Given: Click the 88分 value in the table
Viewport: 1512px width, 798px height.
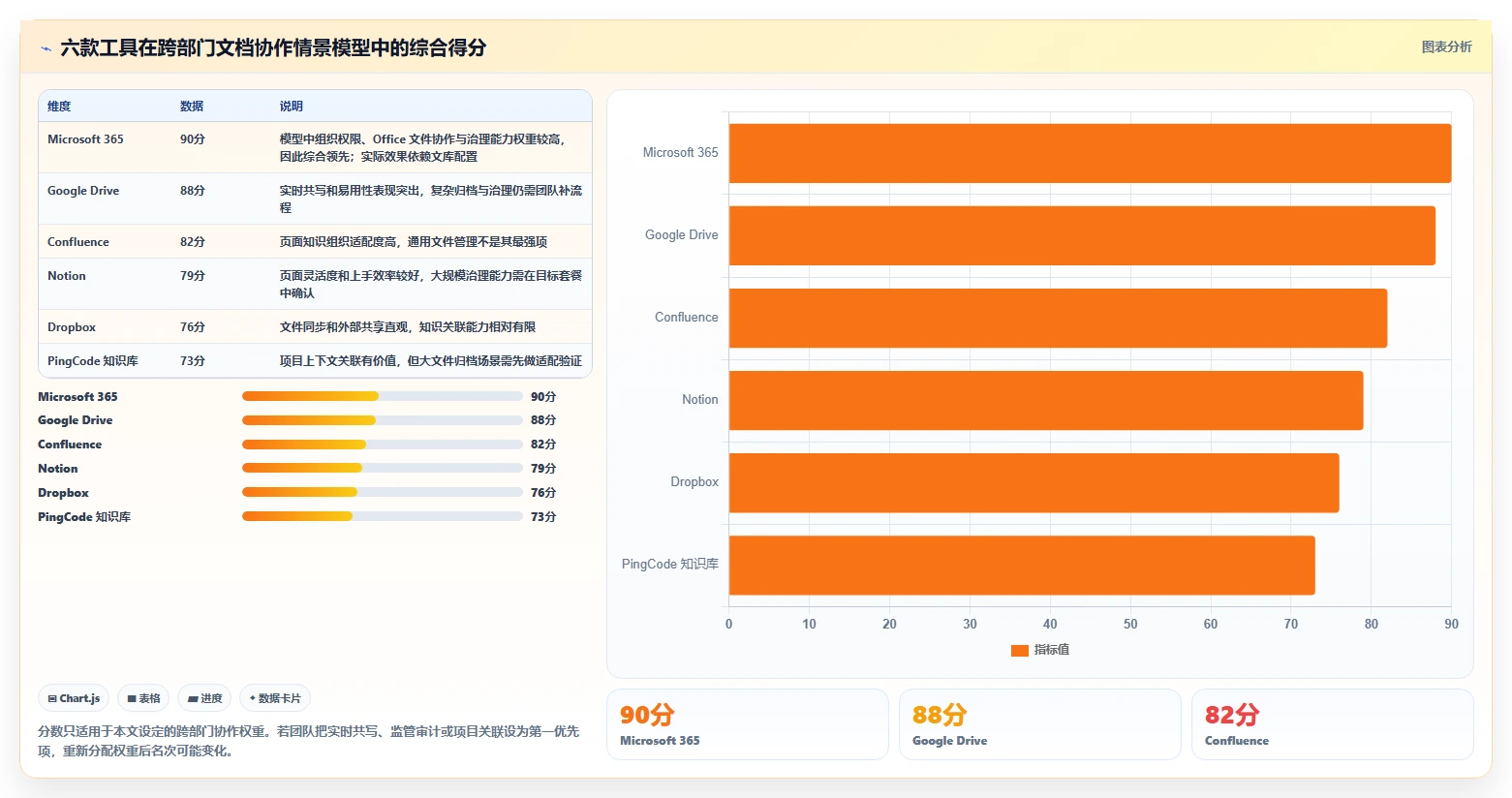Looking at the screenshot, I should point(193,191).
